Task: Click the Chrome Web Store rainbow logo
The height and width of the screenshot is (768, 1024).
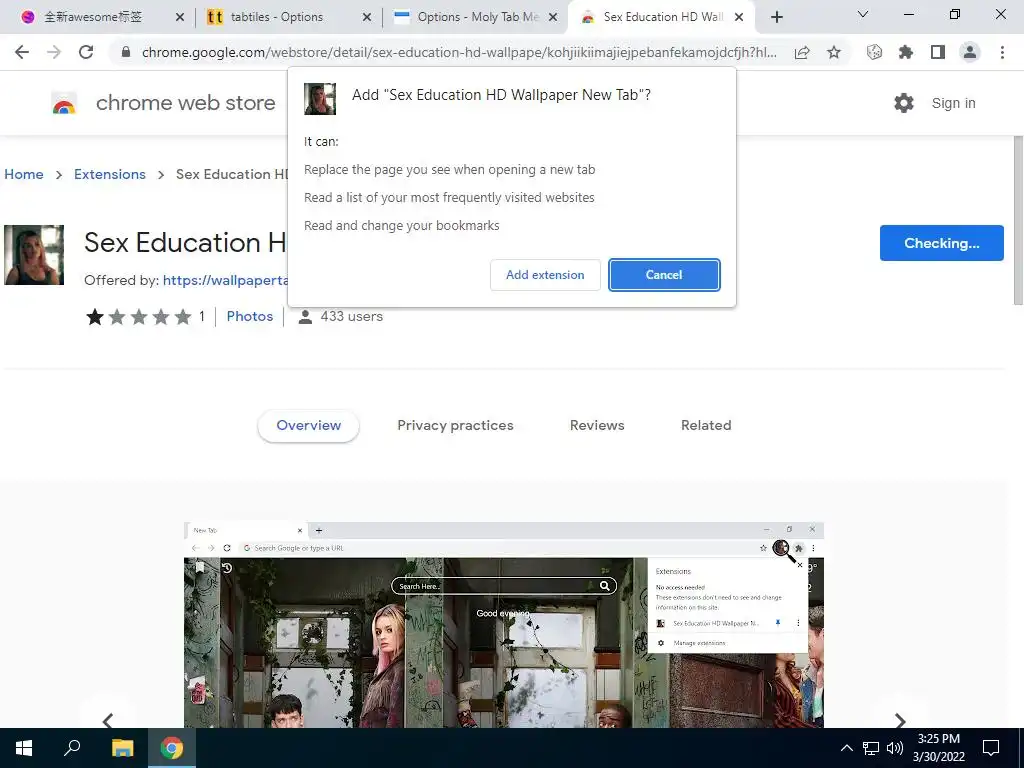Action: point(64,103)
